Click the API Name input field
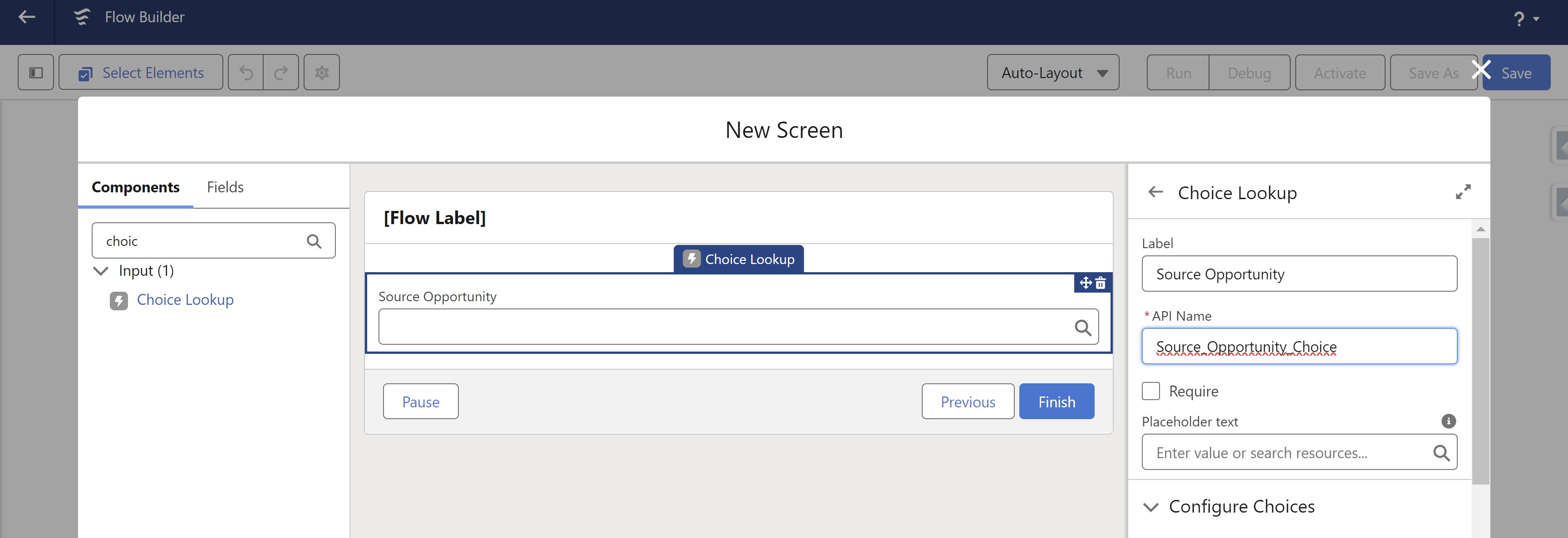This screenshot has height=538, width=1568. [1300, 346]
